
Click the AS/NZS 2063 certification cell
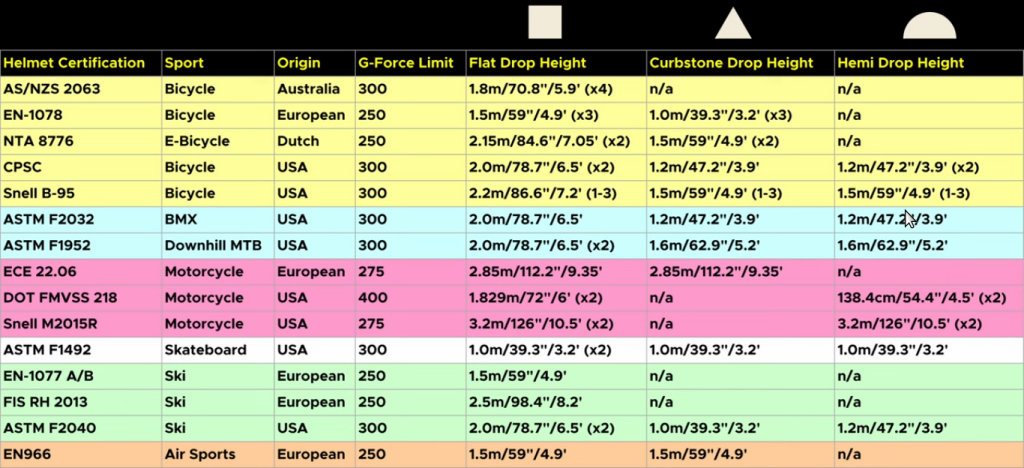(81, 89)
